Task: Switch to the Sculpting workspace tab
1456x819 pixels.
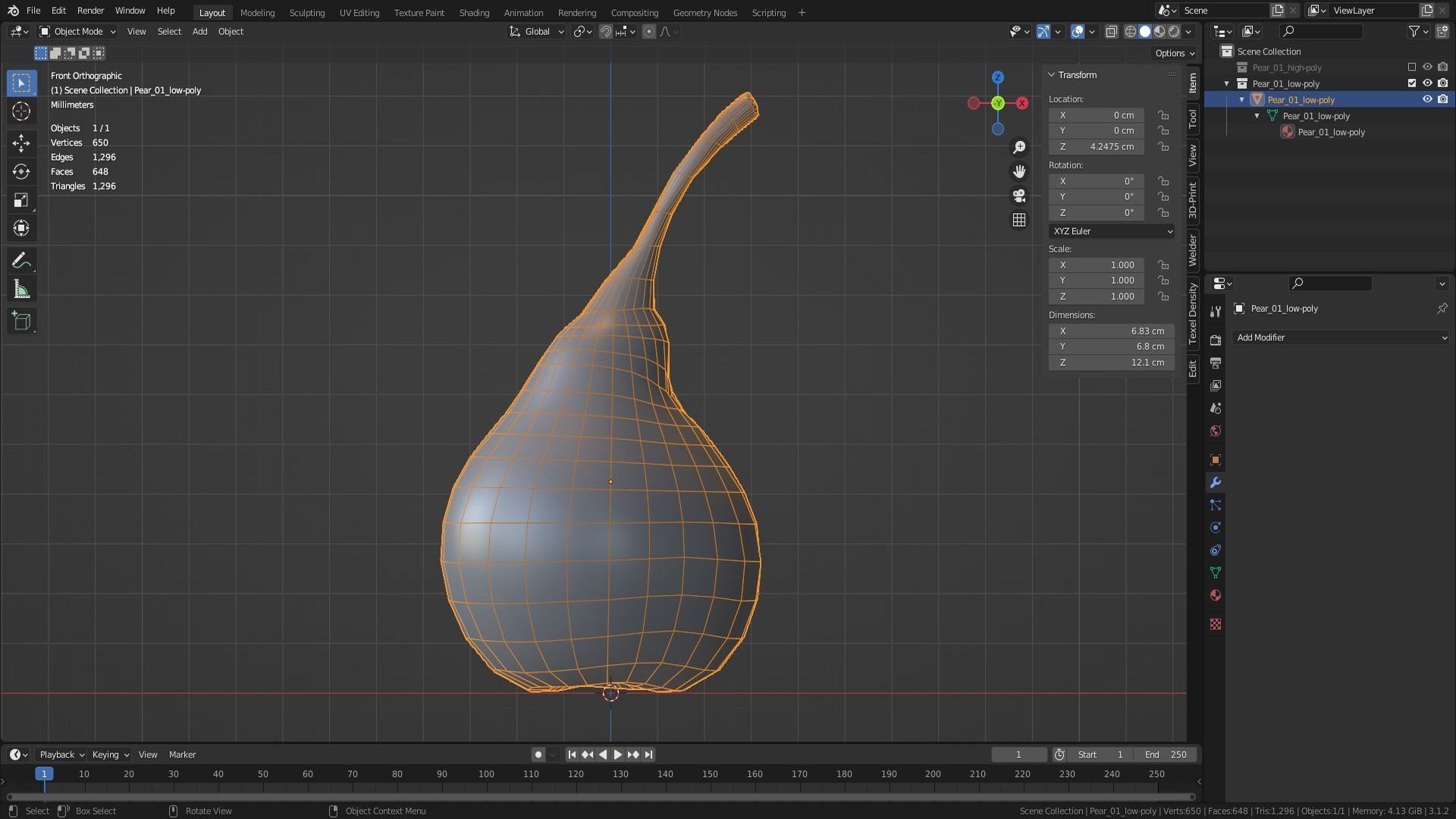Action: (307, 13)
